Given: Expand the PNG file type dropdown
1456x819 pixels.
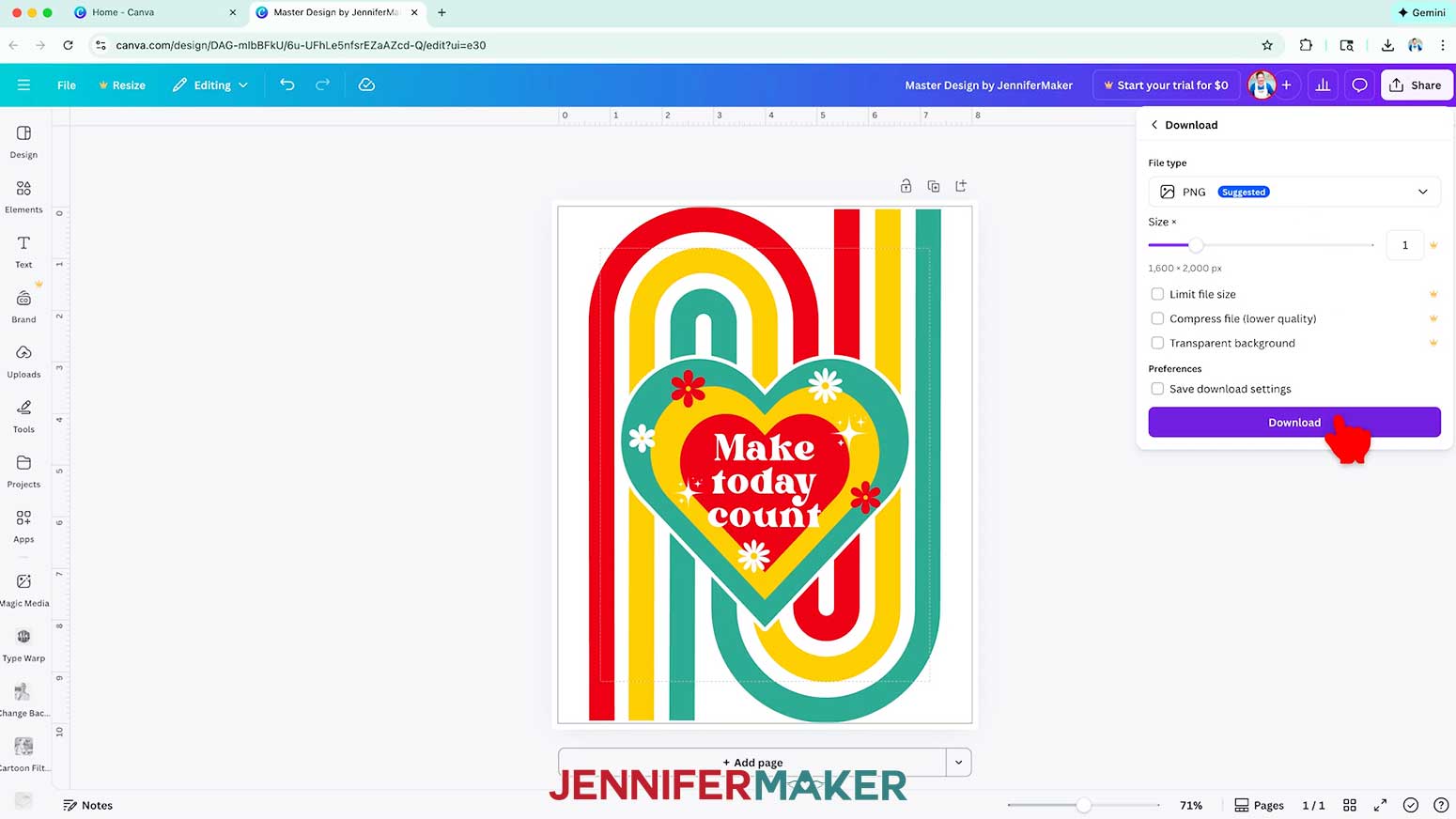Looking at the screenshot, I should click(1294, 192).
